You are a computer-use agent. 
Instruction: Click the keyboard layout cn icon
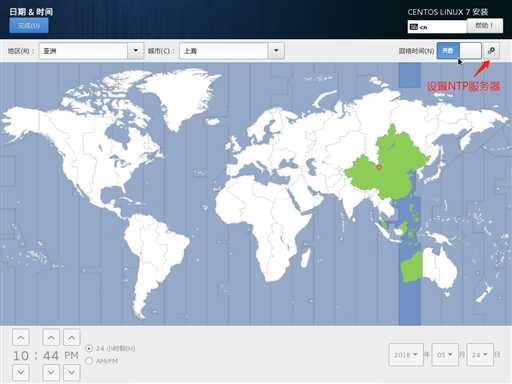(x=414, y=27)
